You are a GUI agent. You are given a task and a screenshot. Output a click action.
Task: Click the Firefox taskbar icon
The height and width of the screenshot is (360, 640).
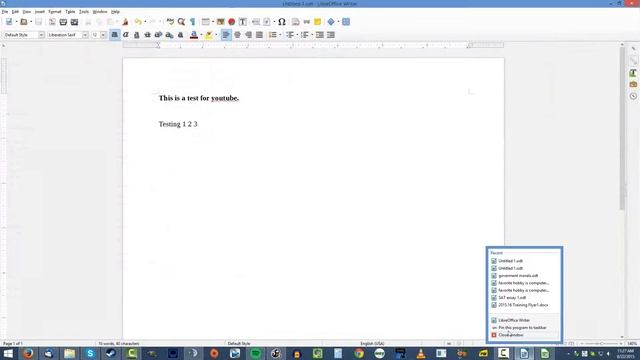click(x=28, y=353)
